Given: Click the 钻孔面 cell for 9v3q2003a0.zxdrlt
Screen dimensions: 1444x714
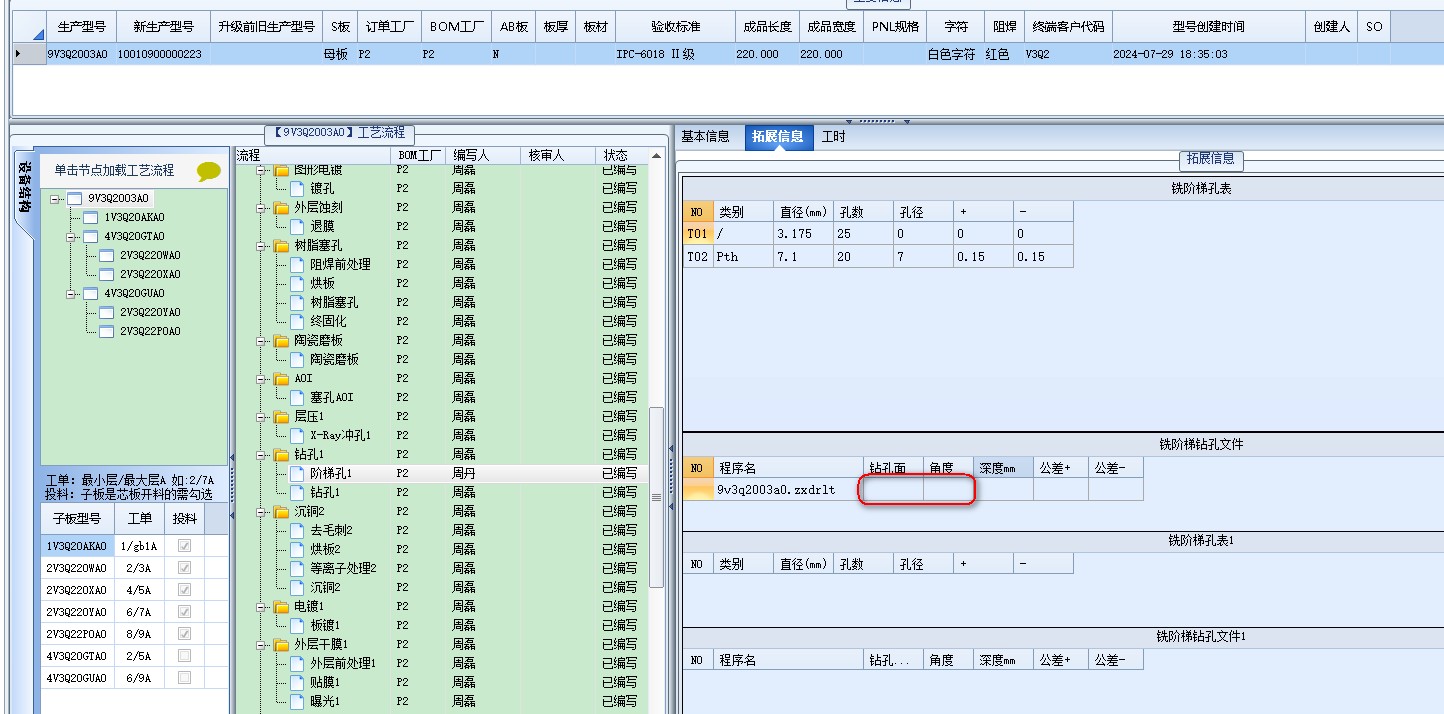Looking at the screenshot, I should pos(893,490).
